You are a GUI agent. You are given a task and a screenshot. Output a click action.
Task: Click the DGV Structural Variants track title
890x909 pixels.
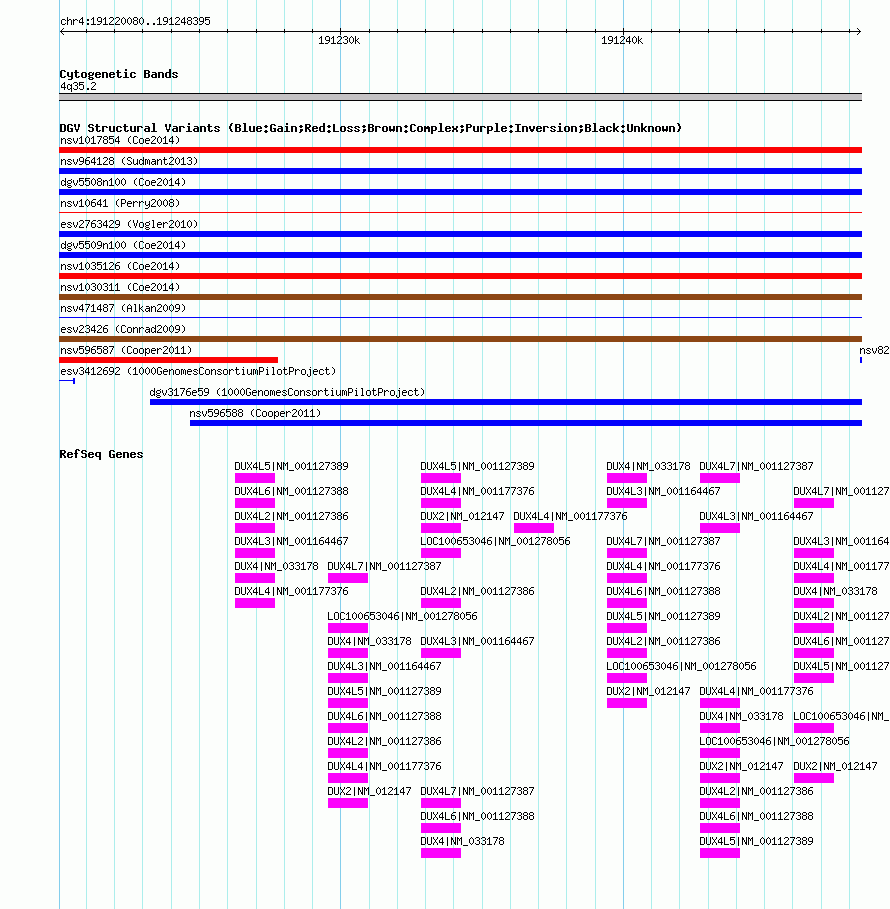[370, 128]
